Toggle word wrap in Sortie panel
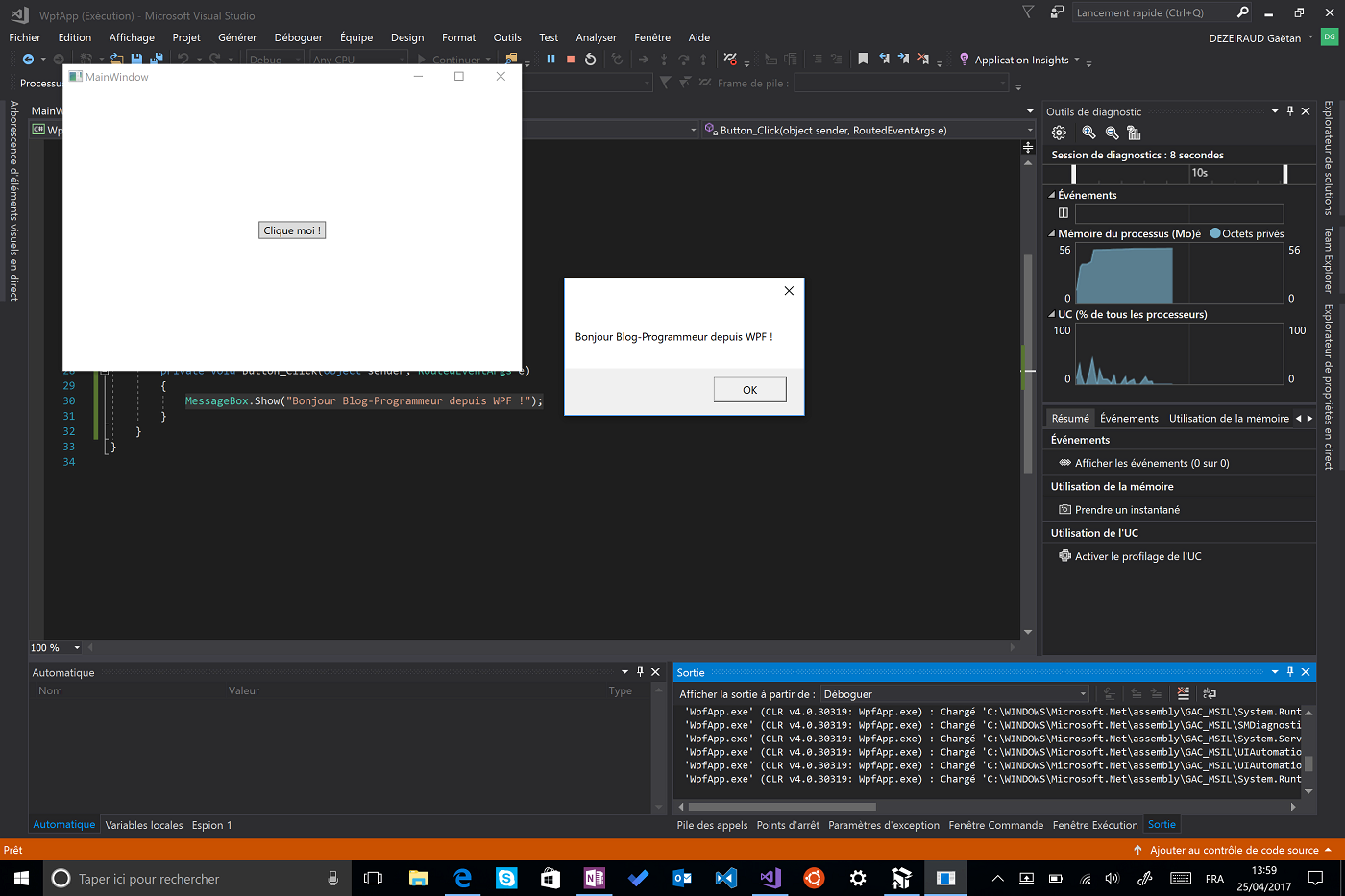The height and width of the screenshot is (896, 1345). [1210, 693]
